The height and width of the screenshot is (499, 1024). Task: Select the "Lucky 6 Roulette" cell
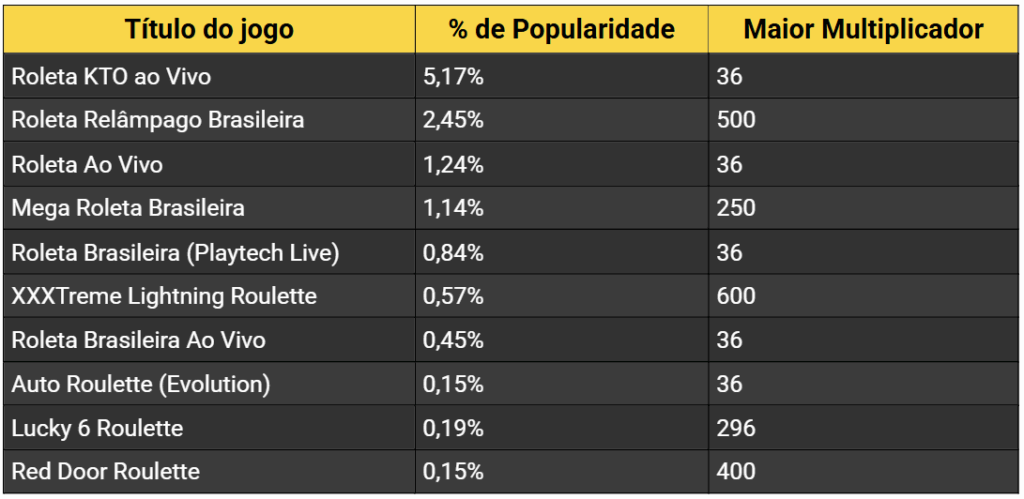coord(98,428)
